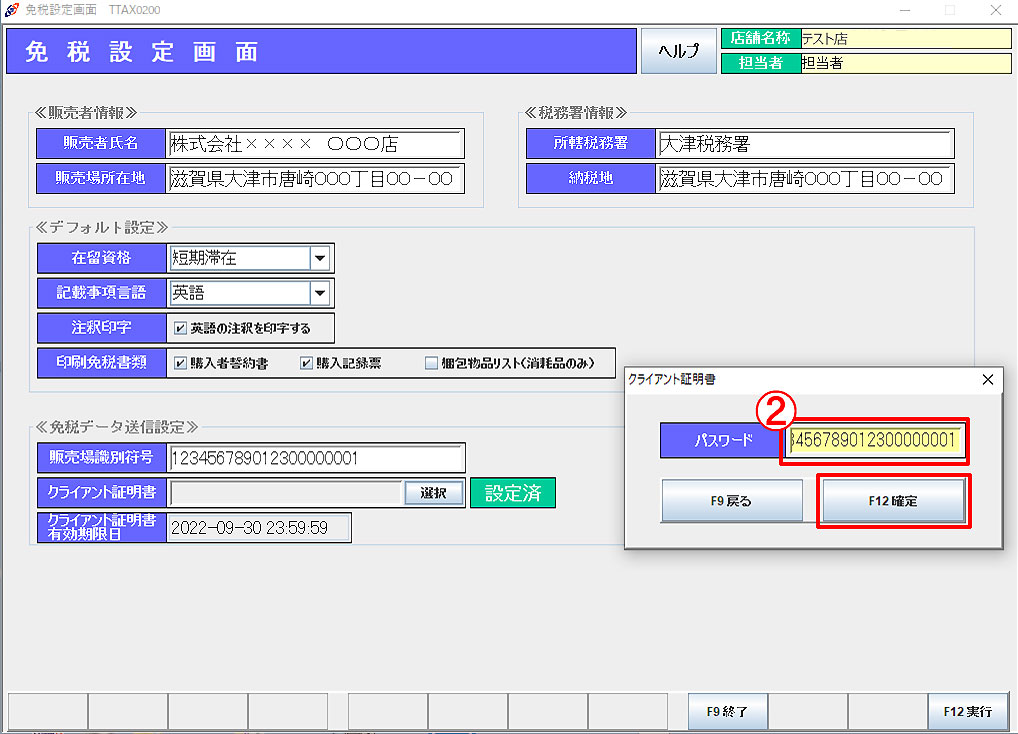Viewport: 1018px width, 734px height.
Task: Enable 梱包物品リスト(消耗品のみ) checkbox
Action: pyautogui.click(x=431, y=363)
